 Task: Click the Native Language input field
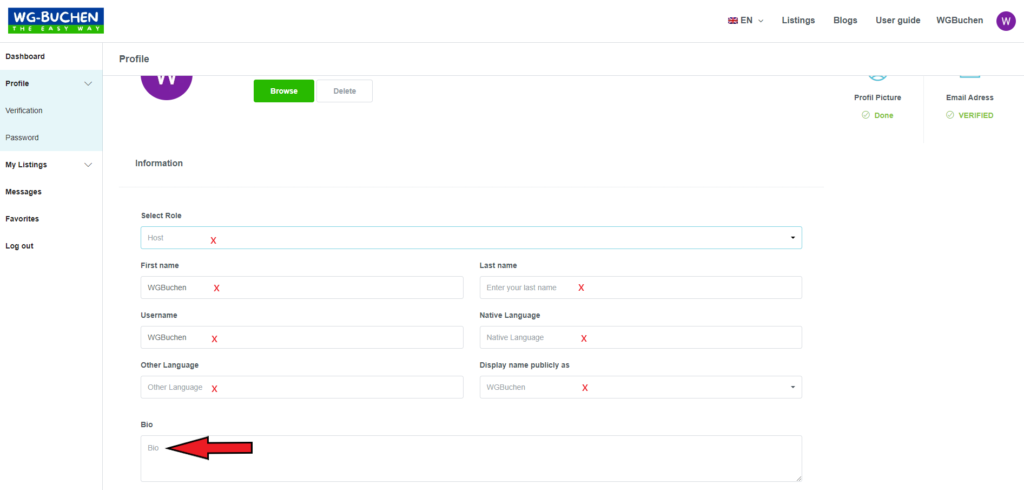click(641, 337)
